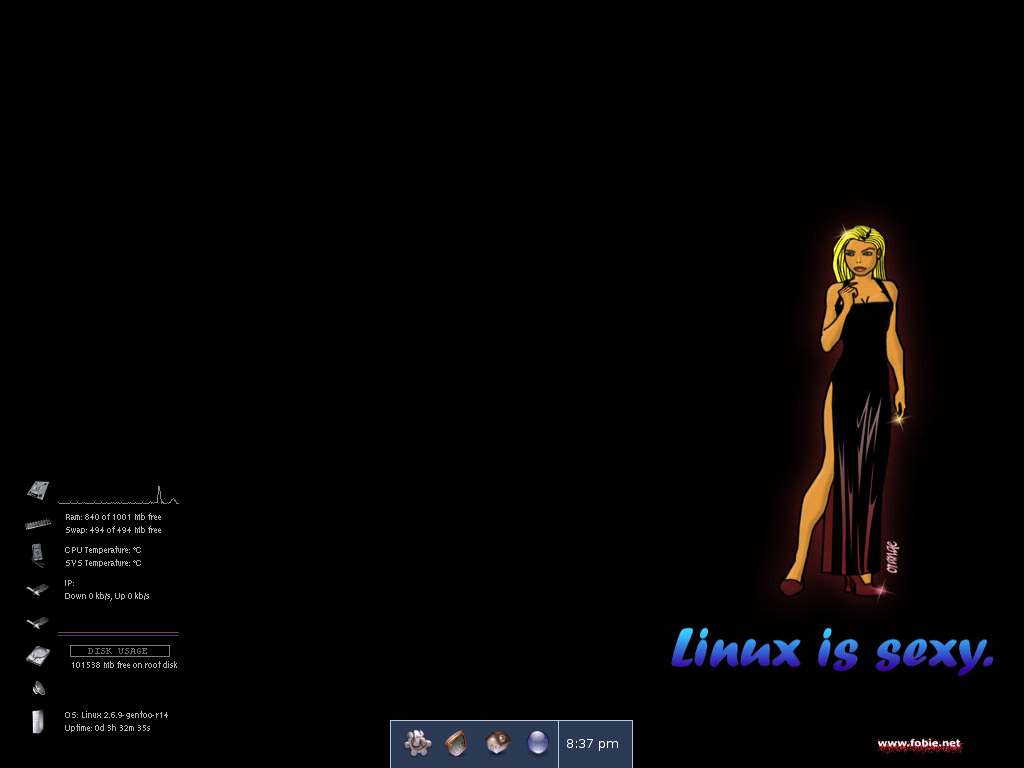The width and height of the screenshot is (1024, 768).
Task: Click the multimeter temperature icon
Action: (x=38, y=556)
